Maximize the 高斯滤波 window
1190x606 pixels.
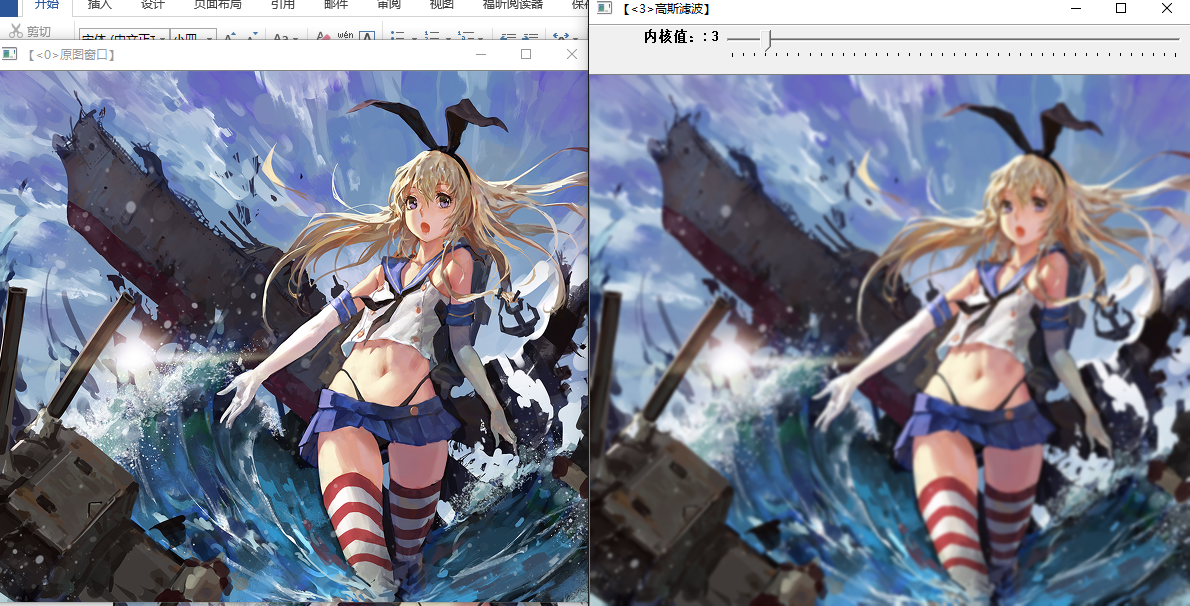[1121, 8]
